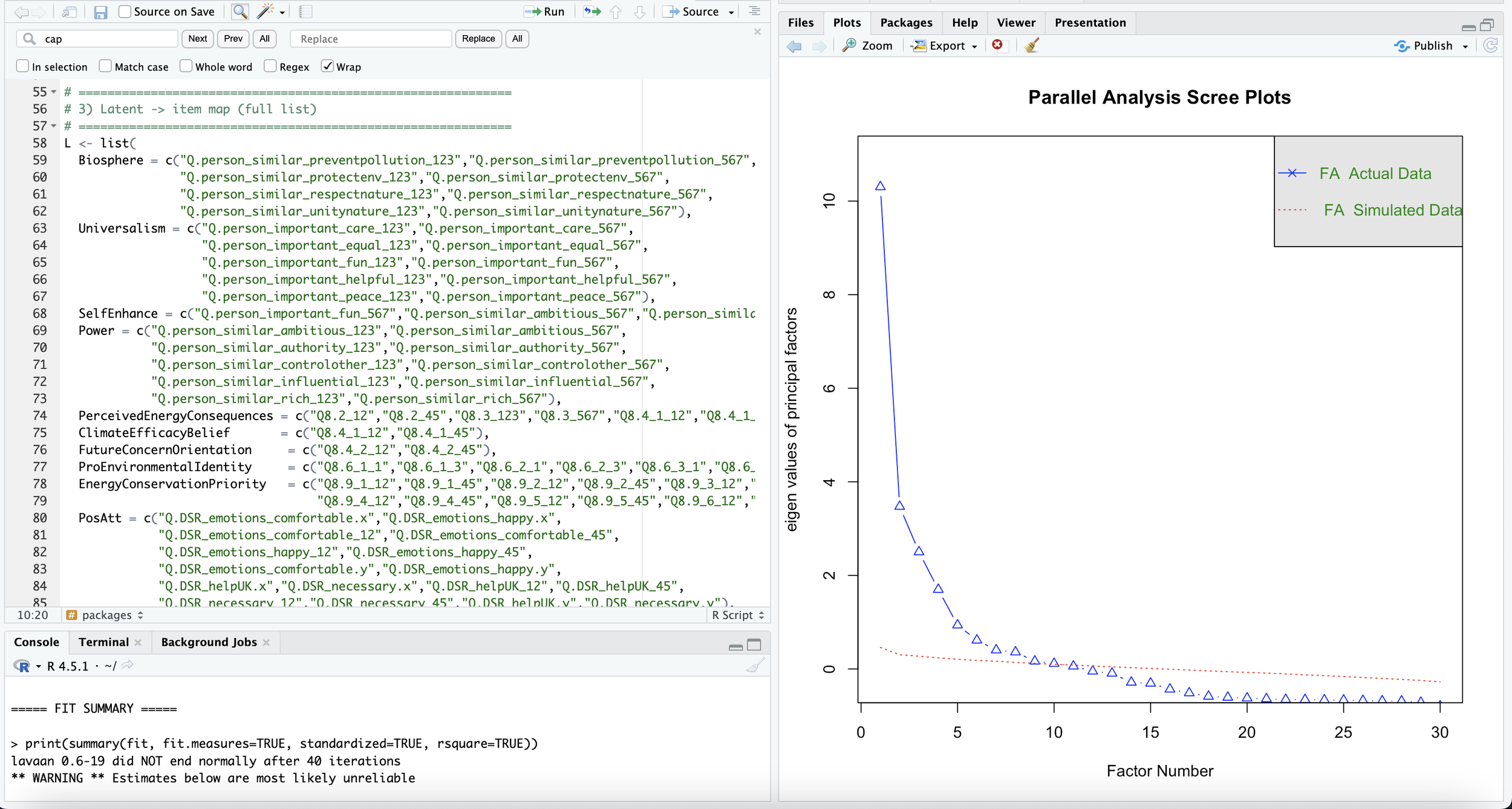1512x809 pixels.
Task: Click the Replace text input field
Action: coord(371,39)
